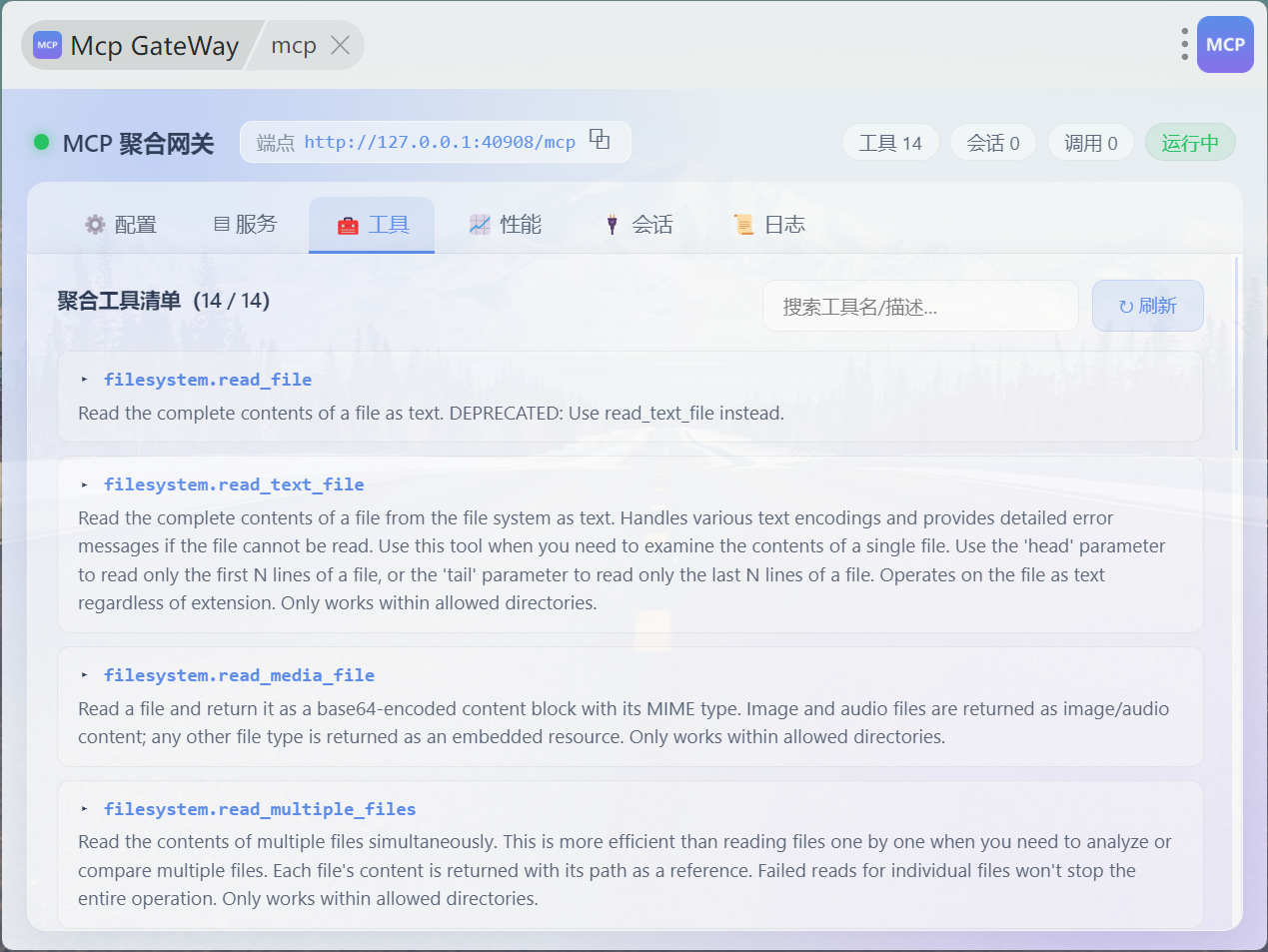Close the mcp tab
This screenshot has height=952, width=1268.
[340, 45]
